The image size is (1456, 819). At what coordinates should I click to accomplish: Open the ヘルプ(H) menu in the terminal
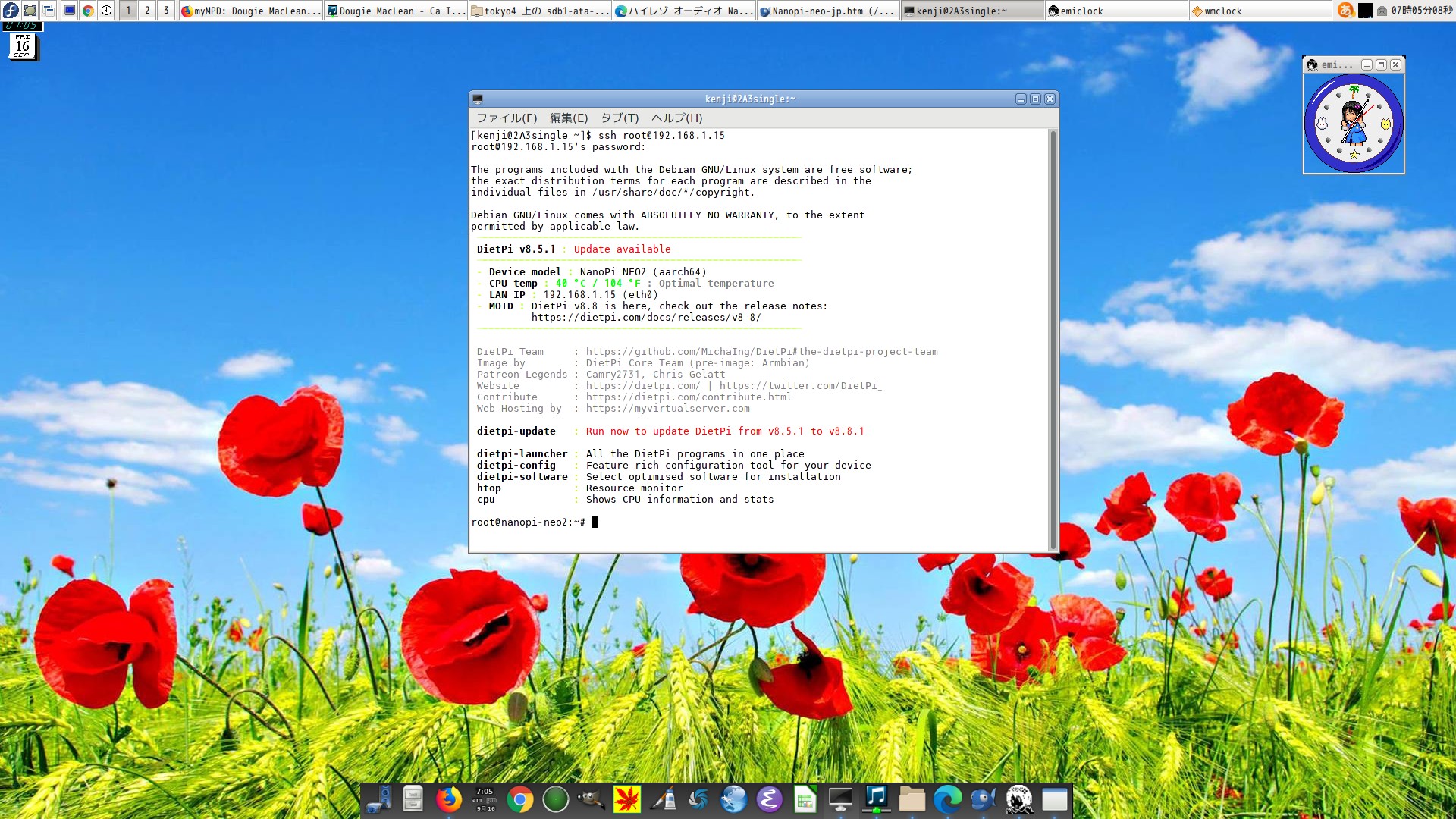676,118
